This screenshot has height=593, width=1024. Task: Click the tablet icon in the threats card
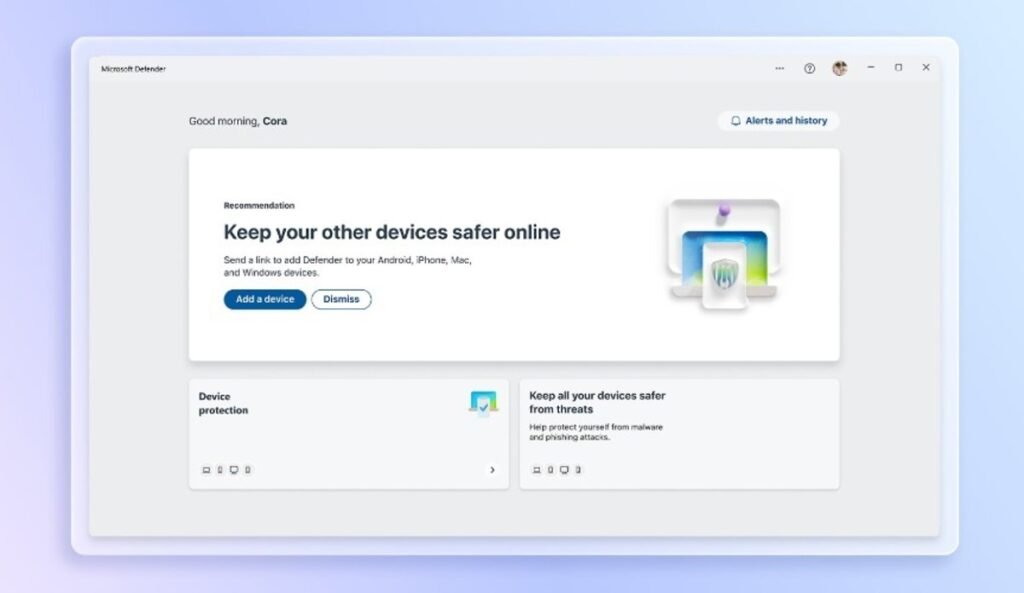pyautogui.click(x=577, y=470)
